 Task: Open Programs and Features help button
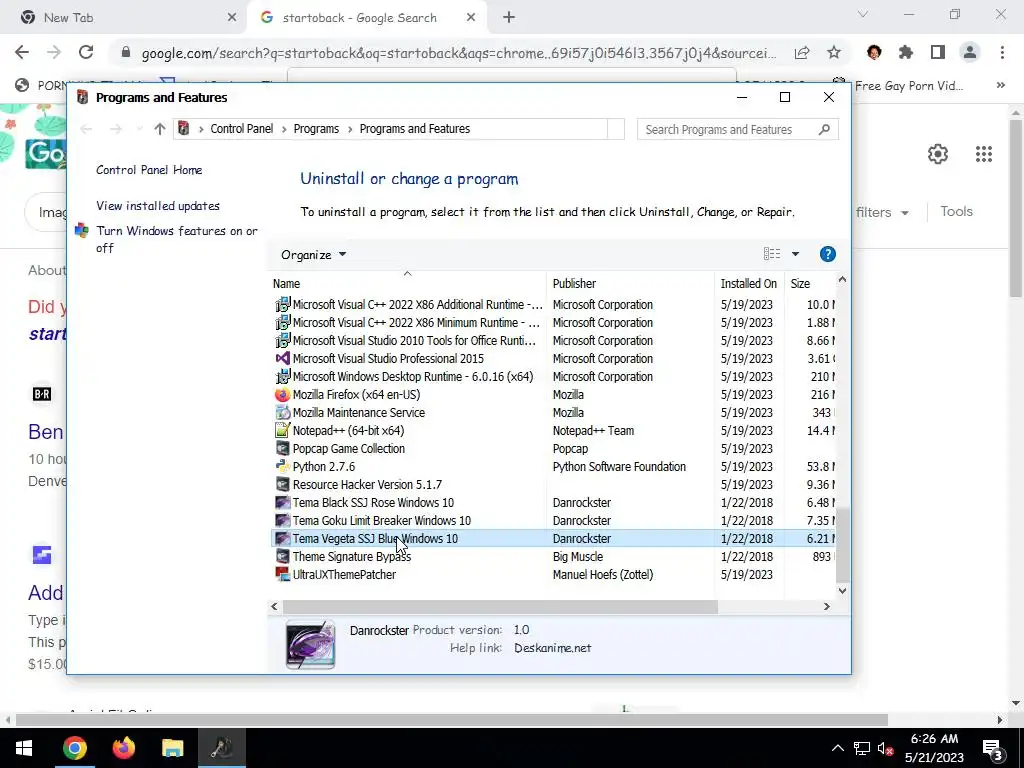(827, 254)
